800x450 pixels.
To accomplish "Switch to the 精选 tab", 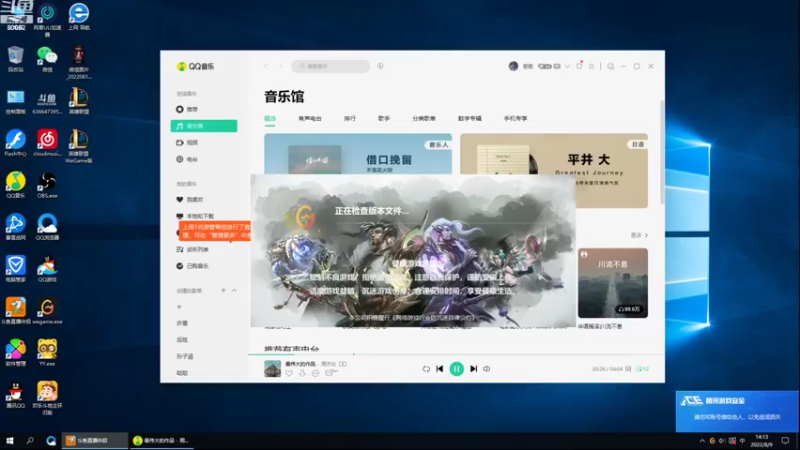I will point(270,118).
